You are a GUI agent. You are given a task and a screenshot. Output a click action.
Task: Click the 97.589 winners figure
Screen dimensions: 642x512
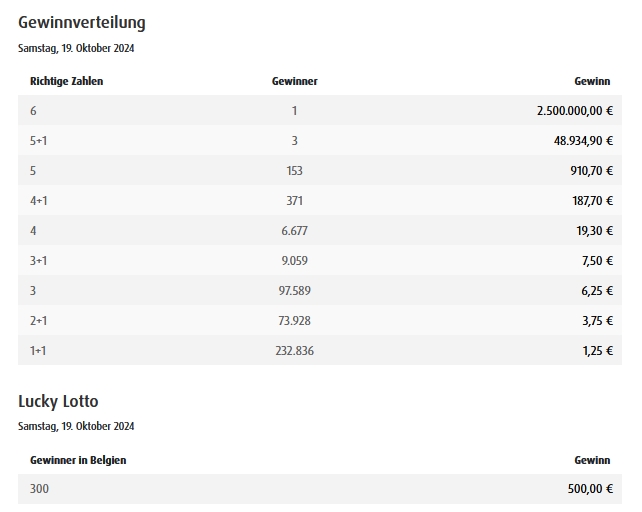tap(294, 290)
